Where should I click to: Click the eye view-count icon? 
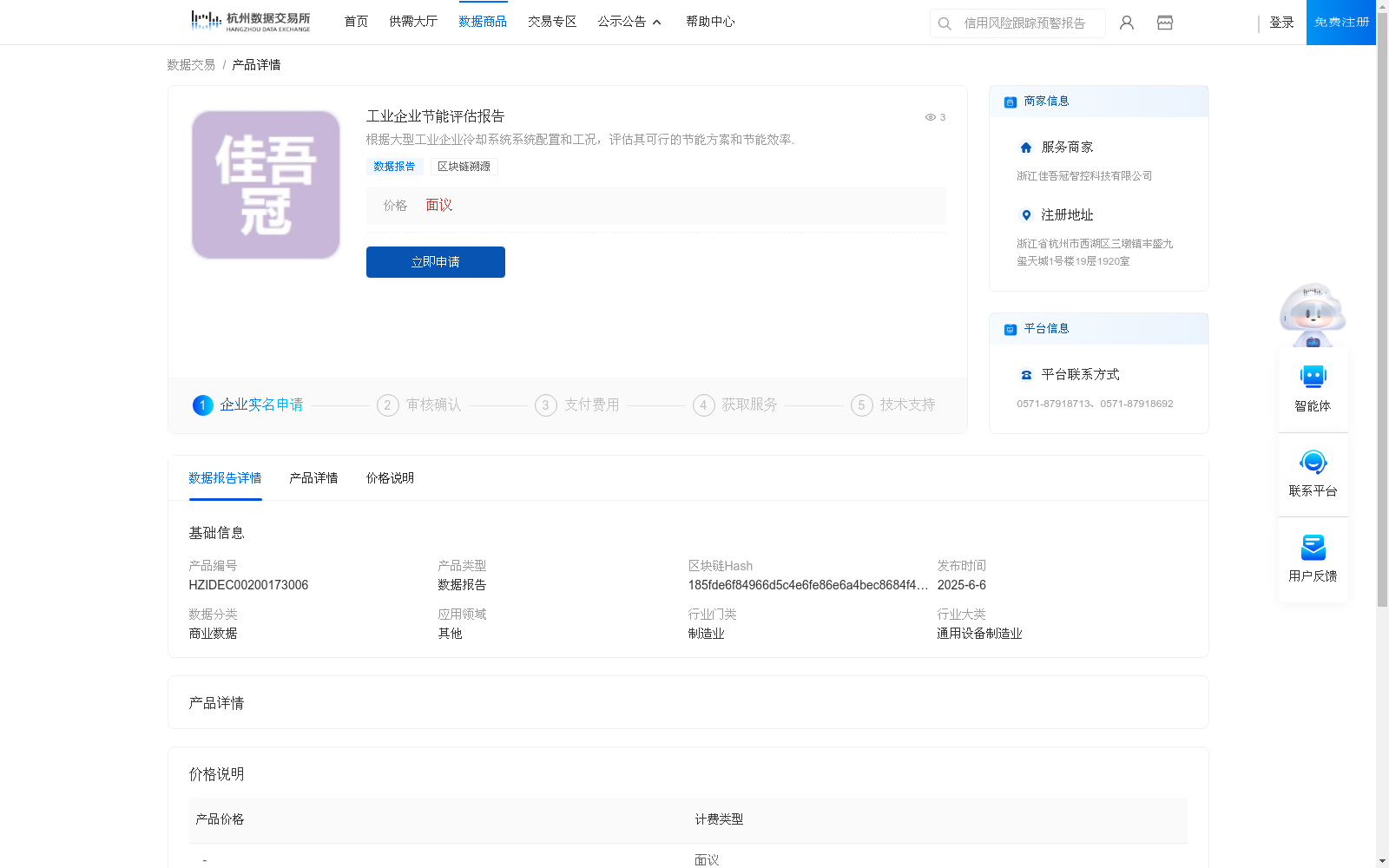pyautogui.click(x=930, y=117)
